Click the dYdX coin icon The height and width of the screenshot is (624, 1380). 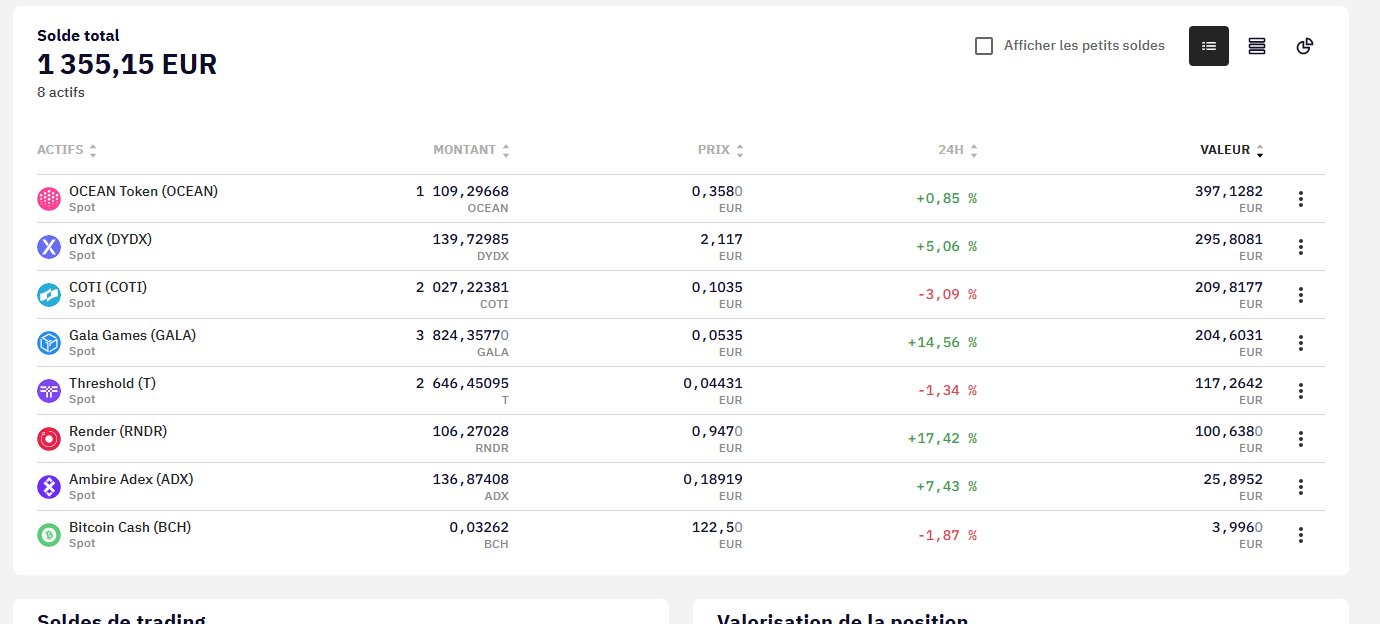(49, 247)
